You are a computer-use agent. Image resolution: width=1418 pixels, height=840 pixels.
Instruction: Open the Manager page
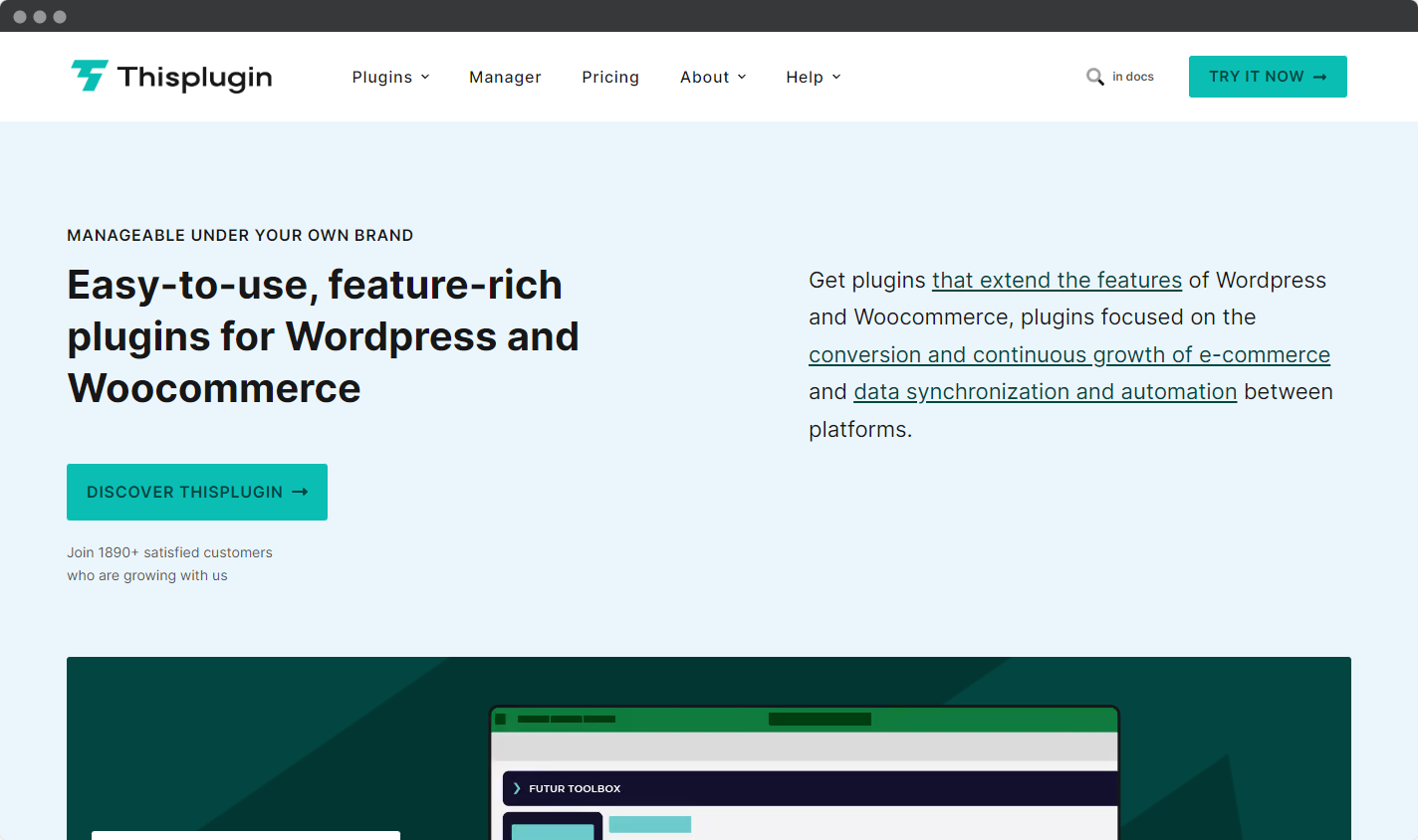[x=505, y=77]
